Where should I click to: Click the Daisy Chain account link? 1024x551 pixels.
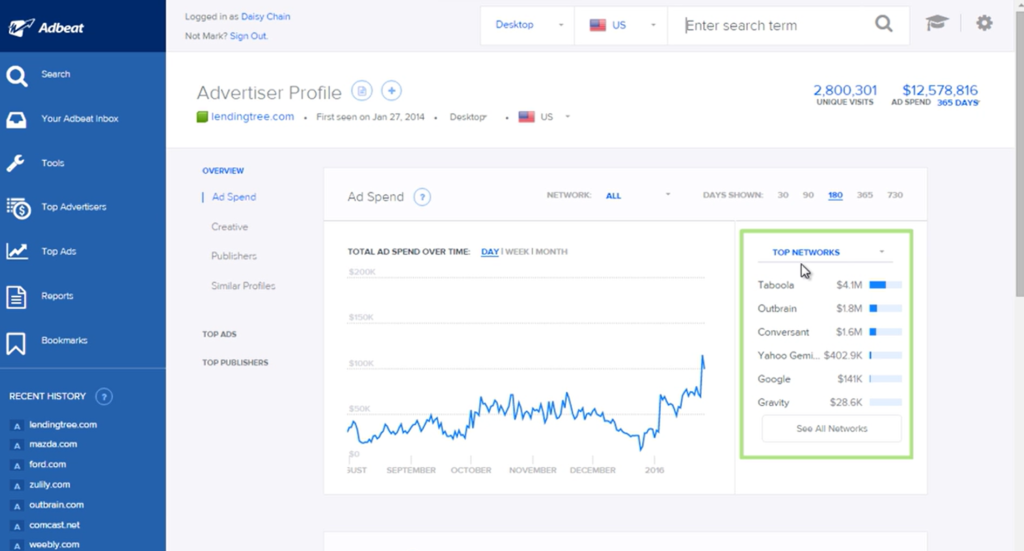(265, 16)
